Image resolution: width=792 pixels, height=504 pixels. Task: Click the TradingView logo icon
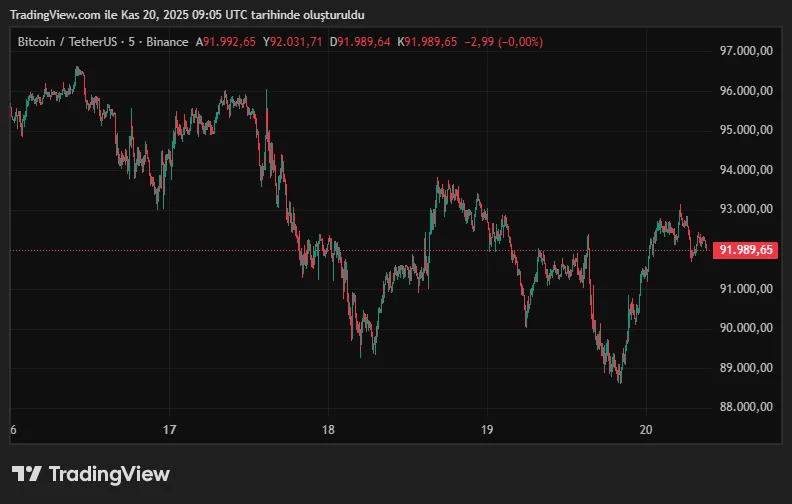coord(26,474)
